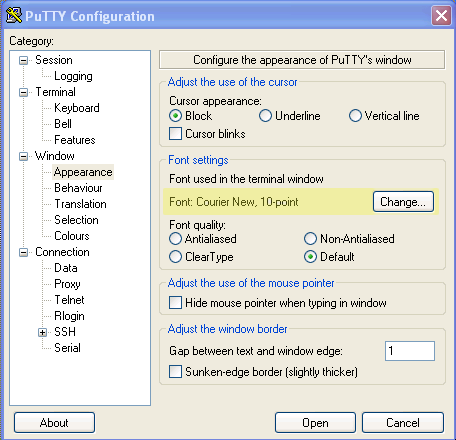Collapse the Connection tree node
456x440 pixels.
[x=23, y=252]
